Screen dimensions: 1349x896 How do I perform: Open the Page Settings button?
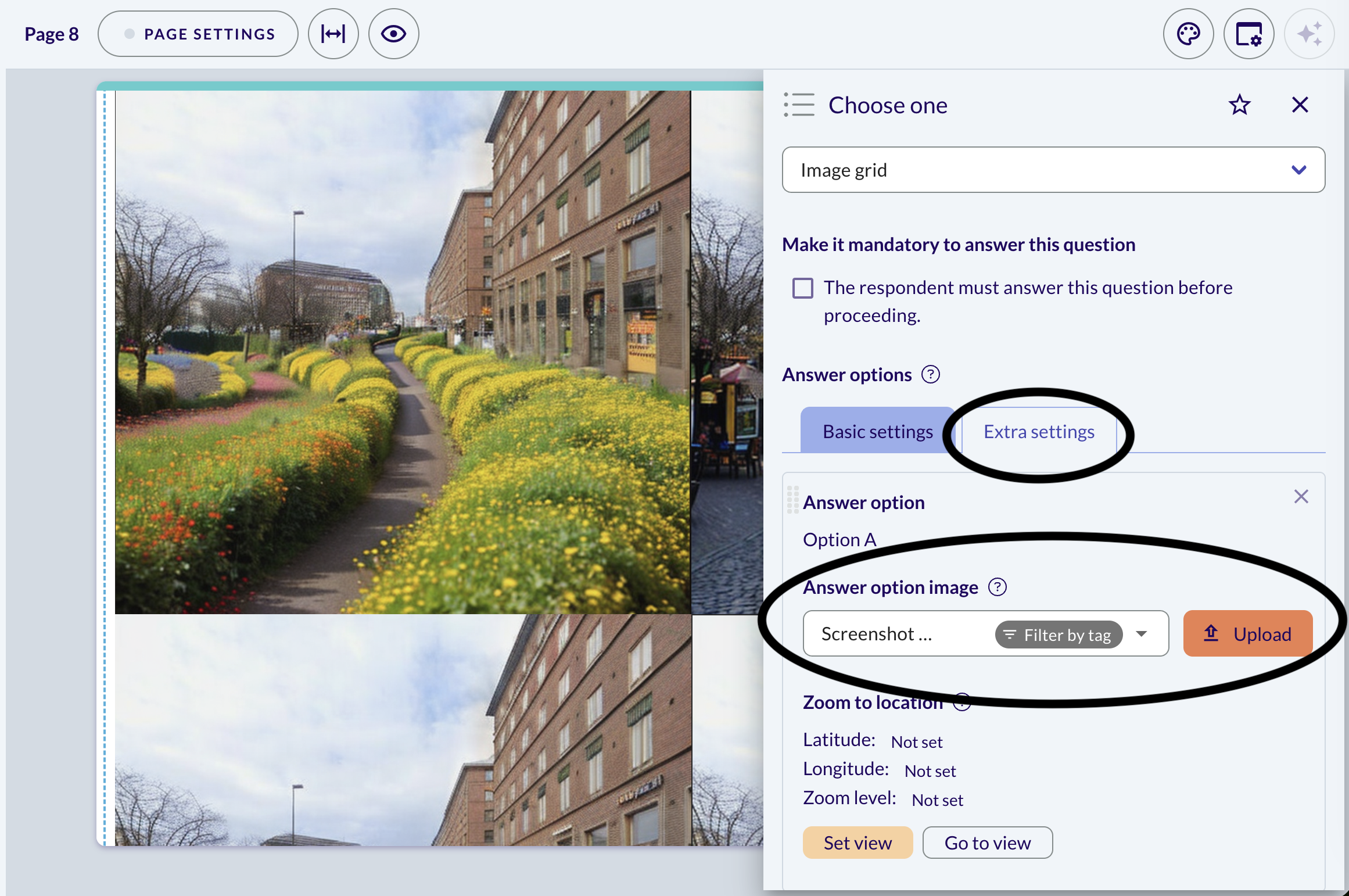point(198,34)
